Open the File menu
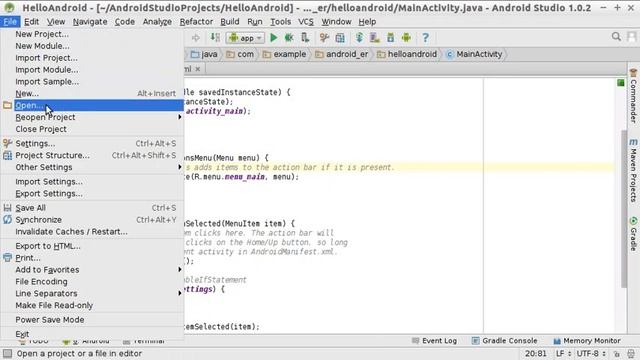640x360 pixels. pos(10,22)
